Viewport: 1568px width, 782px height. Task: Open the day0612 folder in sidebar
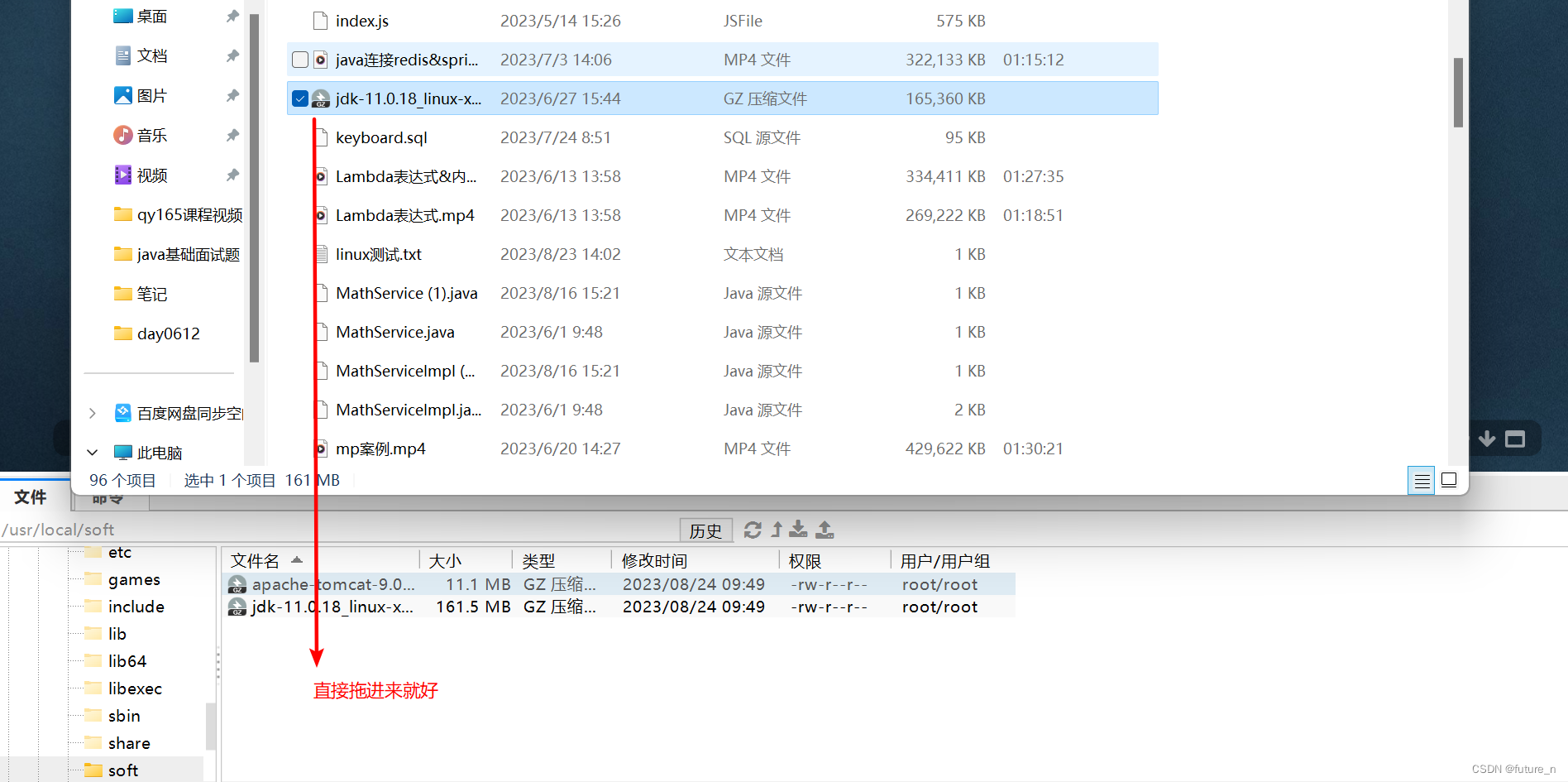point(157,333)
